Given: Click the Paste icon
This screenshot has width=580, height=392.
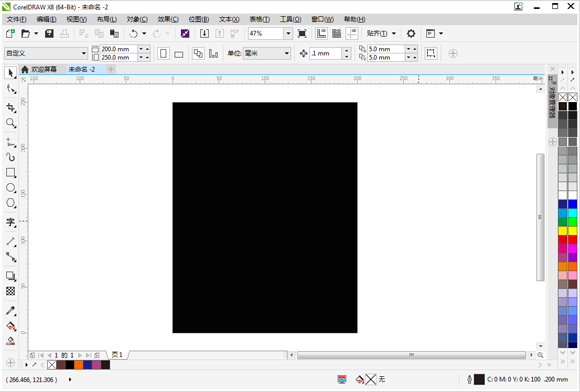Looking at the screenshot, I should click(x=114, y=34).
